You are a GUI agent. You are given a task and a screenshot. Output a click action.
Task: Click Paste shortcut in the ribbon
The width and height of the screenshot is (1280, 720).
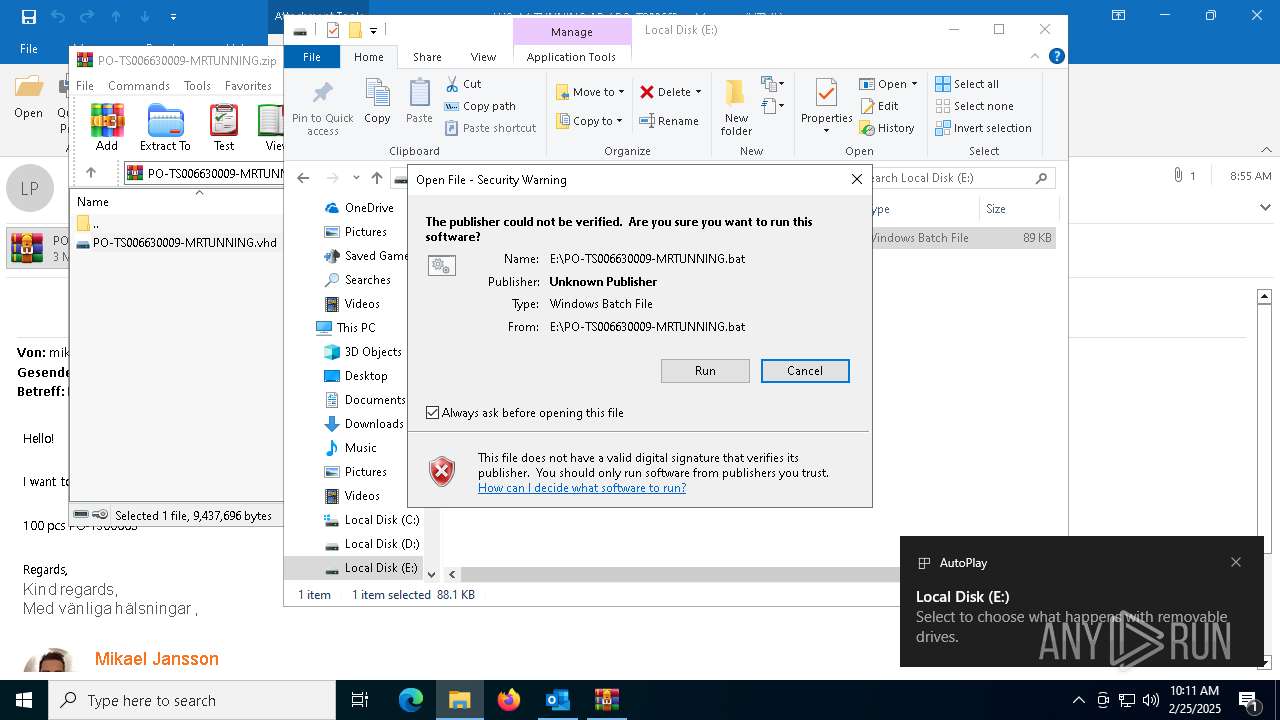(x=491, y=128)
